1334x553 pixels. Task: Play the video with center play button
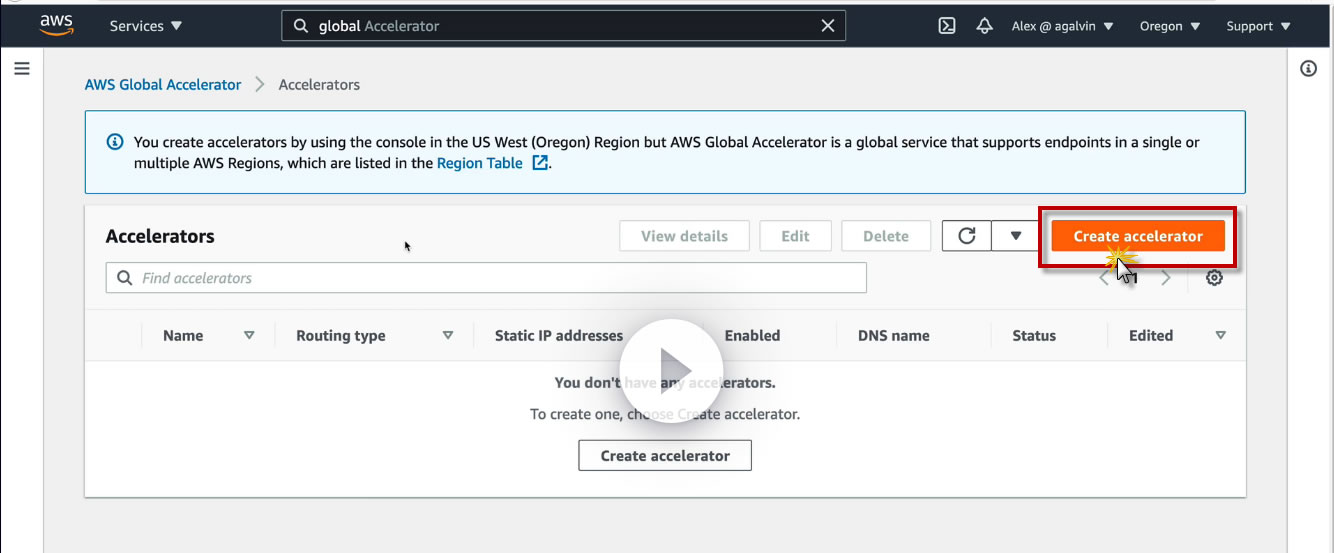(x=671, y=370)
